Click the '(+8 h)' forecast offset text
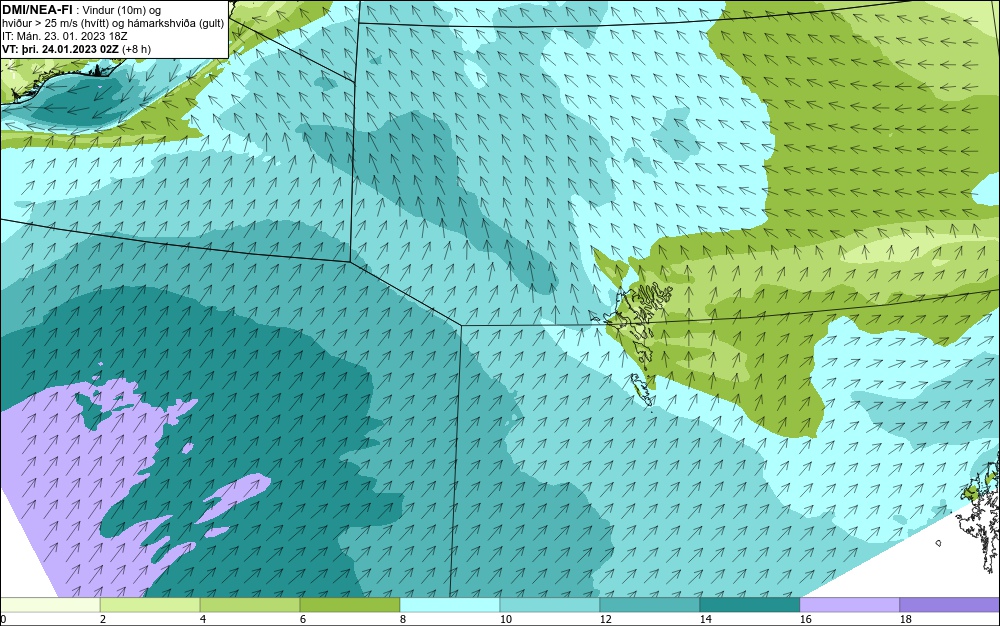This screenshot has height=626, width=1000. [136, 49]
